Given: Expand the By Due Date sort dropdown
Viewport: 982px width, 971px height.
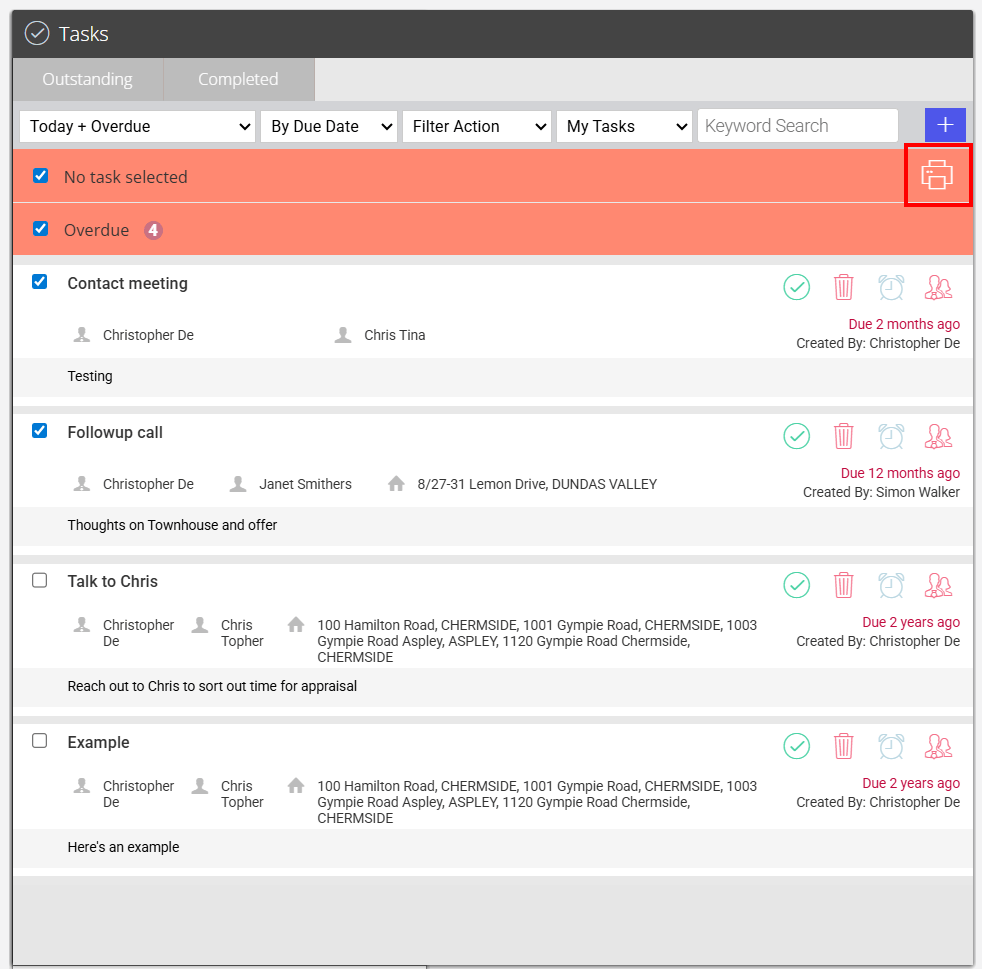Looking at the screenshot, I should (x=329, y=127).
